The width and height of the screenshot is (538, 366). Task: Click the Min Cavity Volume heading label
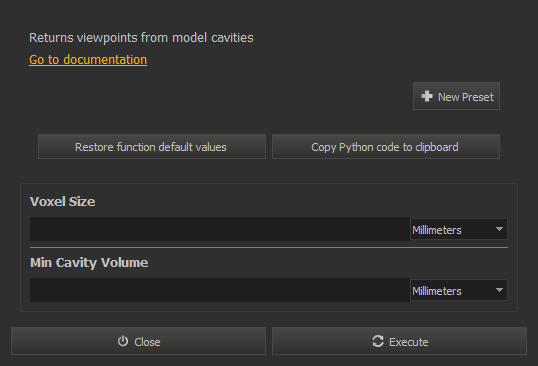point(89,263)
